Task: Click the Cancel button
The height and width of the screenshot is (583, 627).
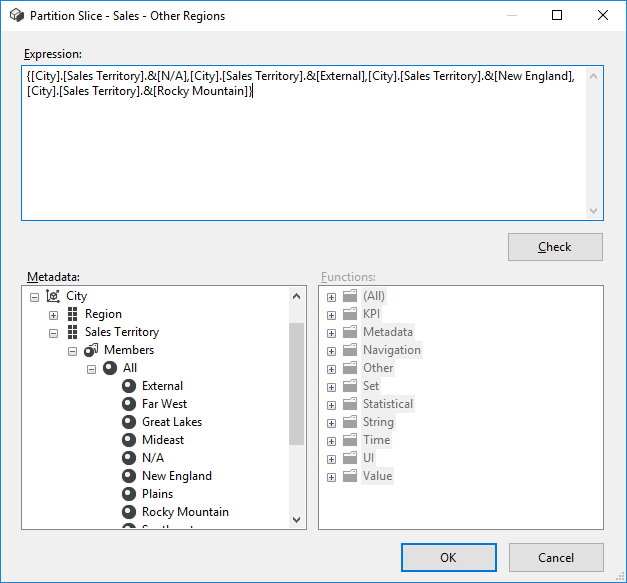Action: coord(555,557)
